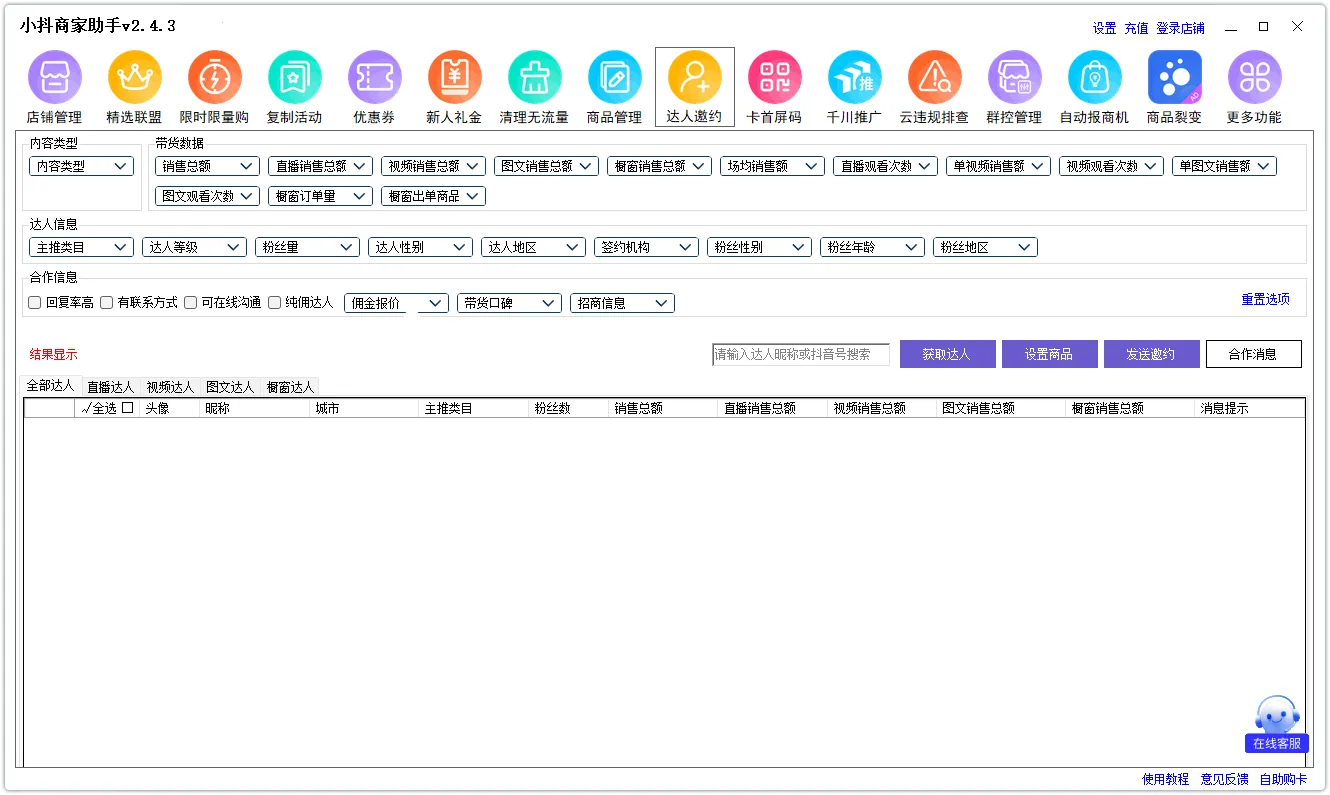Enable the 回复率高 checkbox
This screenshot has width=1330, height=795.
[35, 303]
